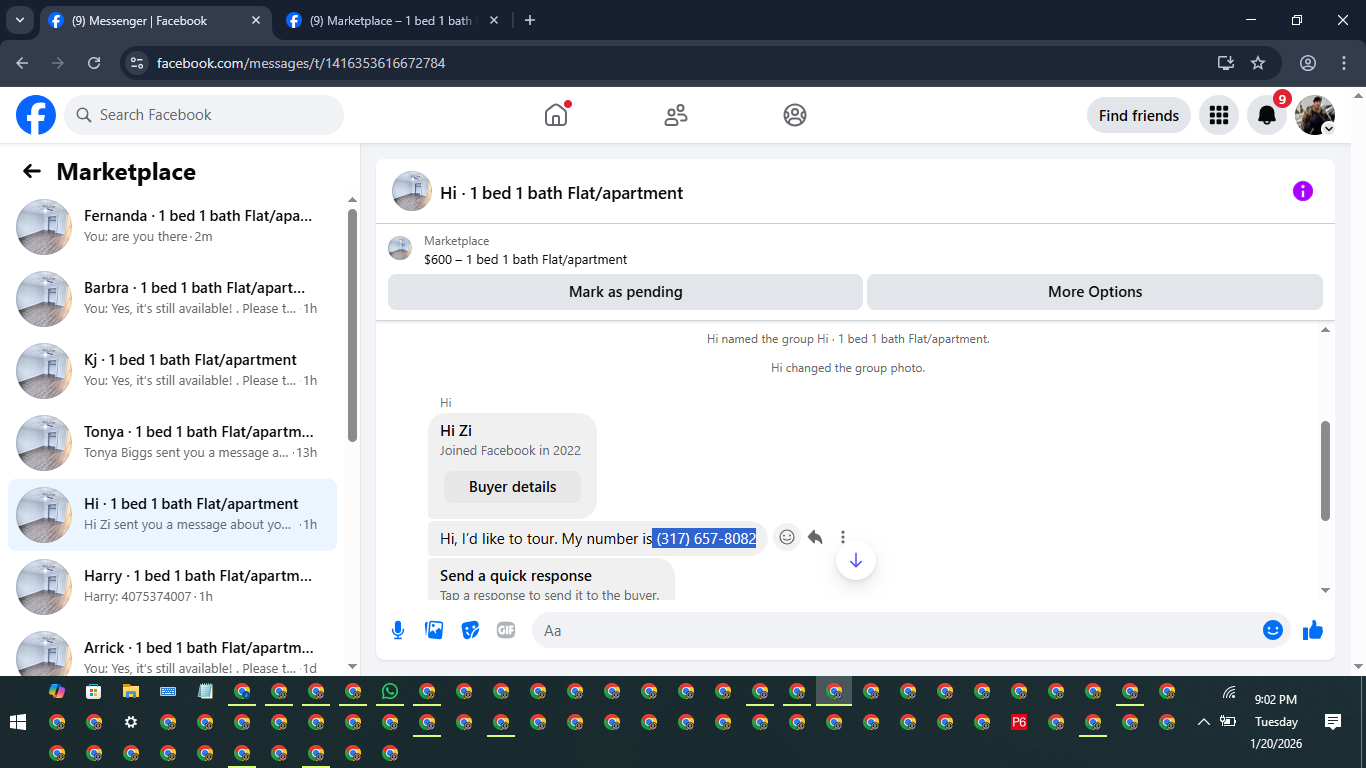This screenshot has height=768, width=1366.
Task: Open the Facebook Menu grid icon
Action: pyautogui.click(x=1219, y=115)
